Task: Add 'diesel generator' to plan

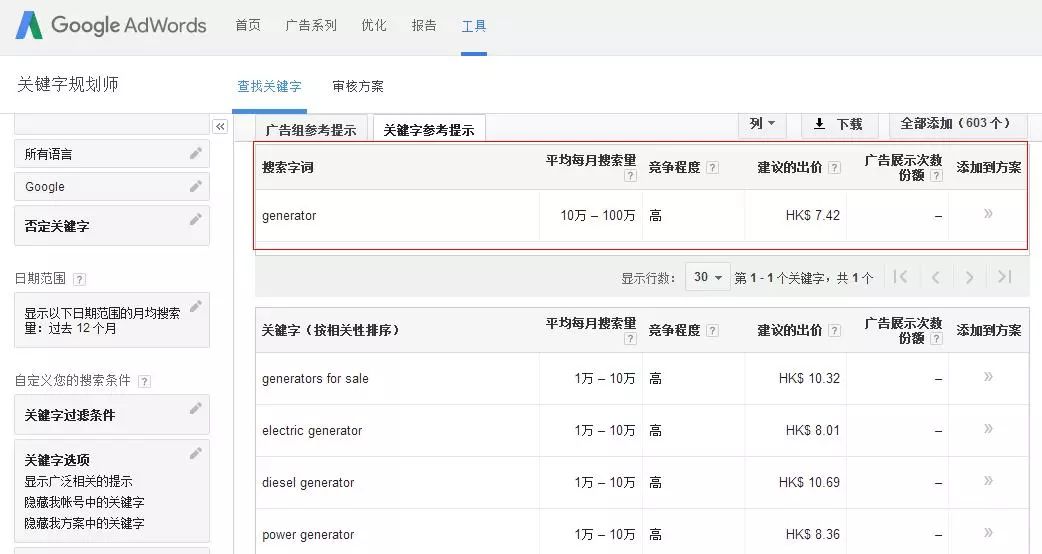Action: [988, 481]
